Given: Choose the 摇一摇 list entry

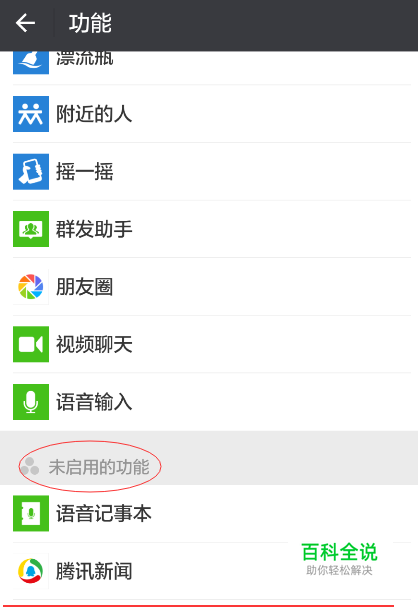Looking at the screenshot, I should click(209, 171).
